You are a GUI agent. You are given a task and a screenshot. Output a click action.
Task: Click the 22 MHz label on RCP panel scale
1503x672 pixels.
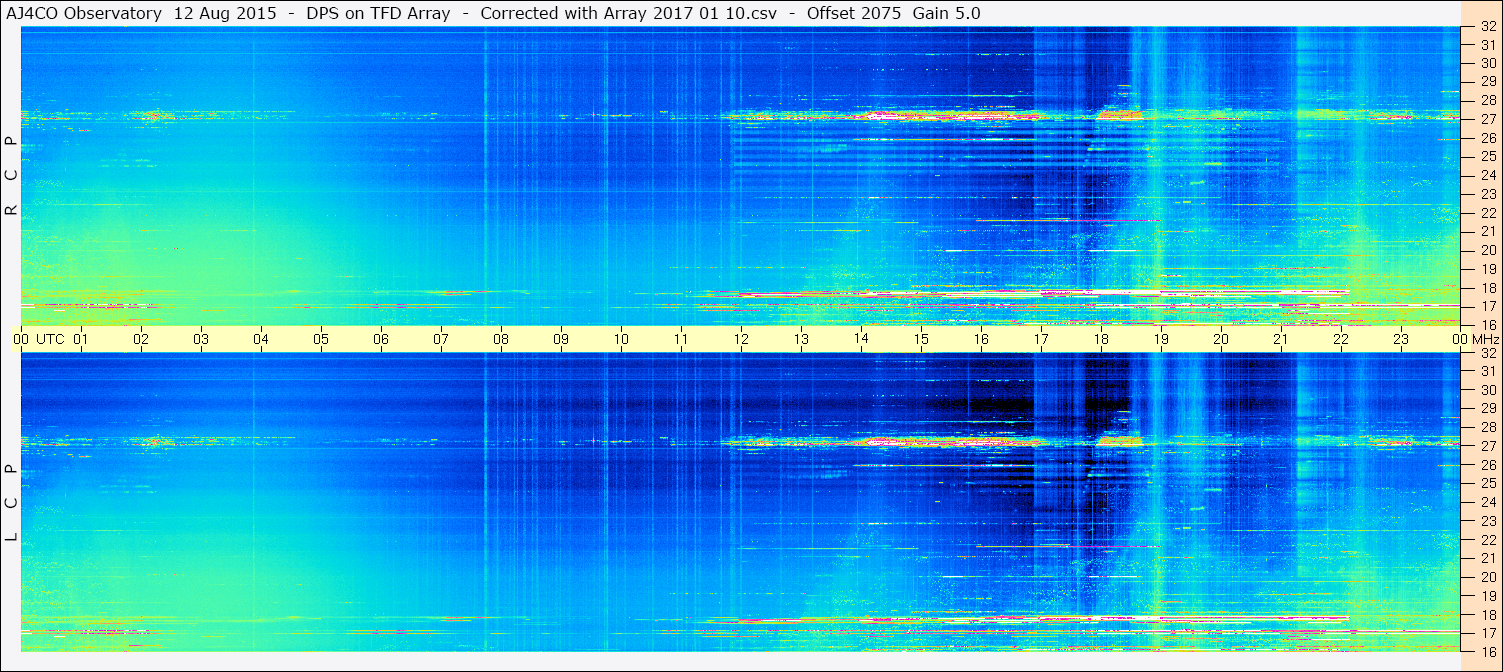tap(1488, 213)
